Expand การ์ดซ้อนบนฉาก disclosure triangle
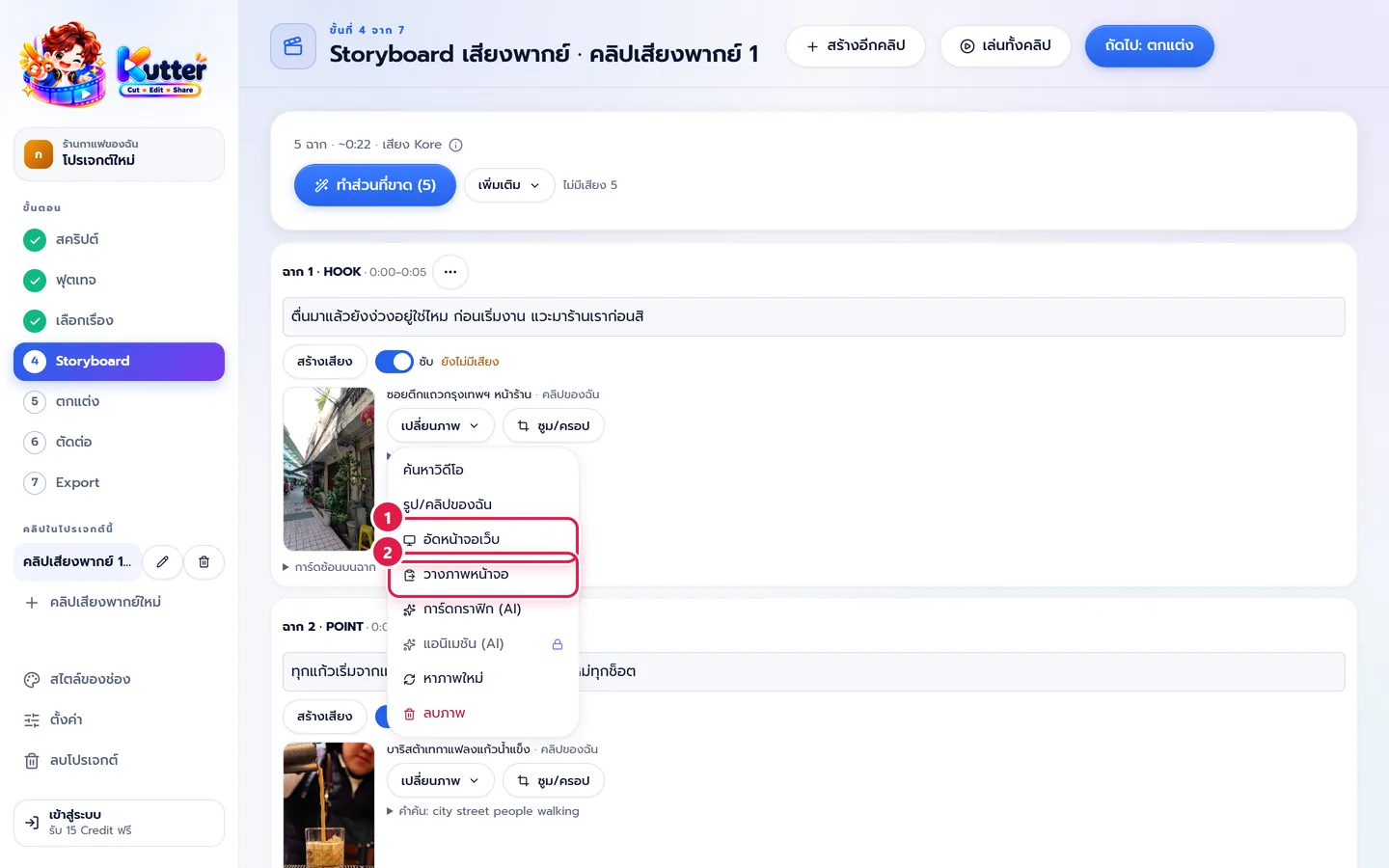Image resolution: width=1389 pixels, height=868 pixels. pos(286,567)
